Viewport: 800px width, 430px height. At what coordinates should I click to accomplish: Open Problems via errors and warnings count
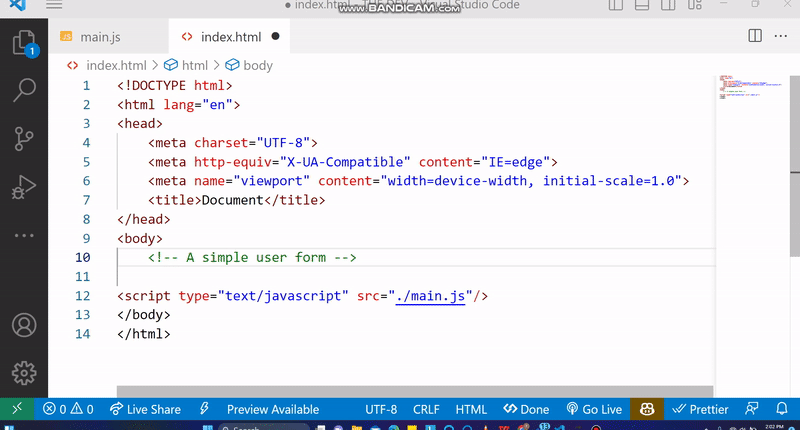[x=68, y=409]
